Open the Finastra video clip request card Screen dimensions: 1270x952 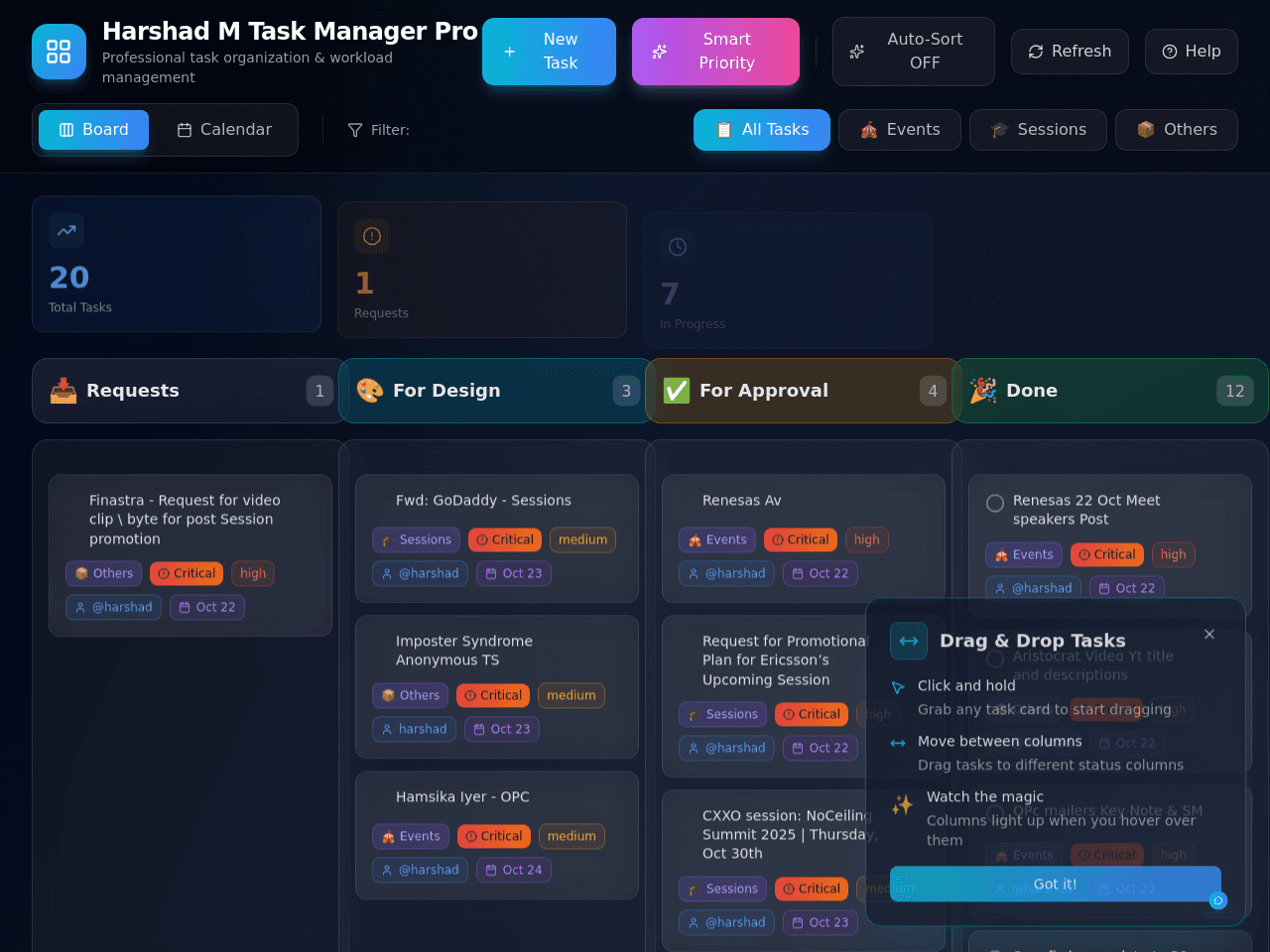click(x=190, y=555)
